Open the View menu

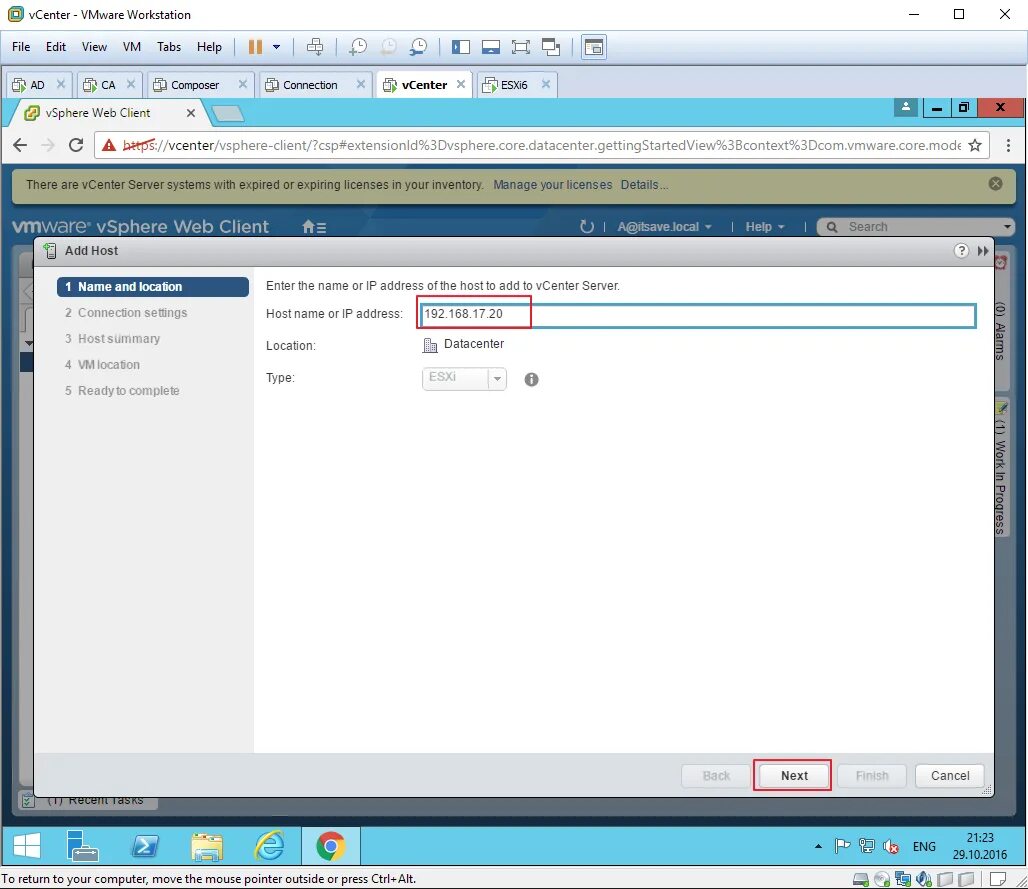94,47
